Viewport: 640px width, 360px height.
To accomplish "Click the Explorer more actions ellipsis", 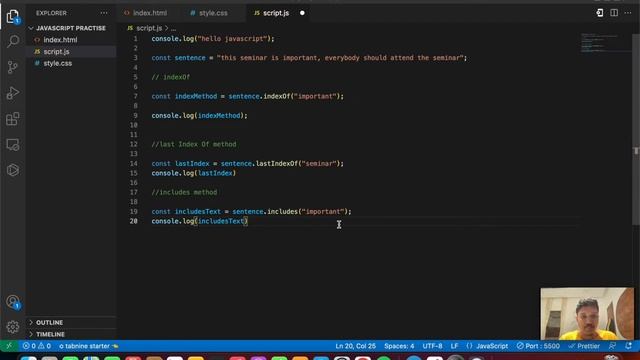I will tap(104, 13).
